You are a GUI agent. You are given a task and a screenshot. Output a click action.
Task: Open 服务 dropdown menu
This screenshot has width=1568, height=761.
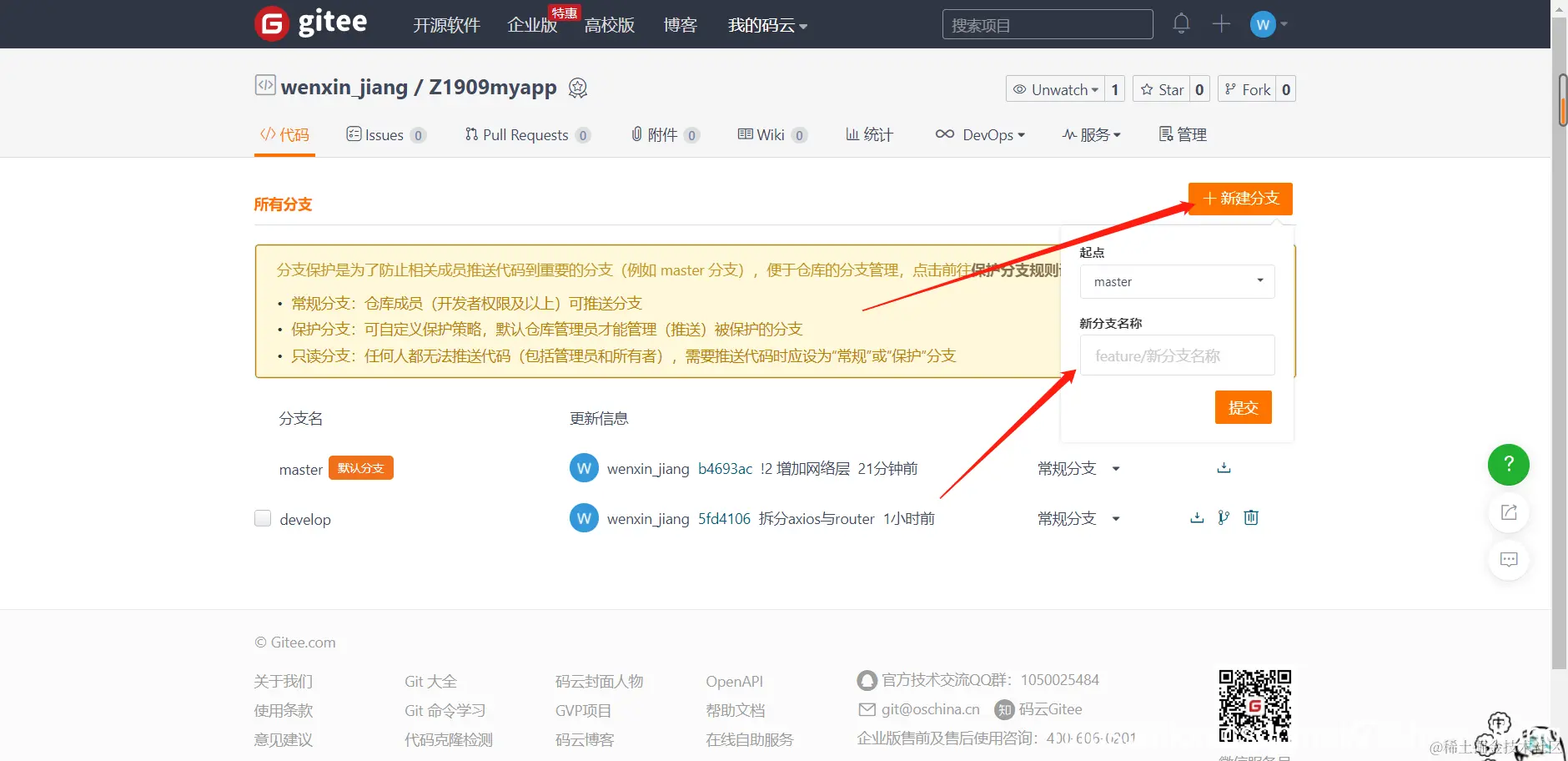click(1091, 134)
